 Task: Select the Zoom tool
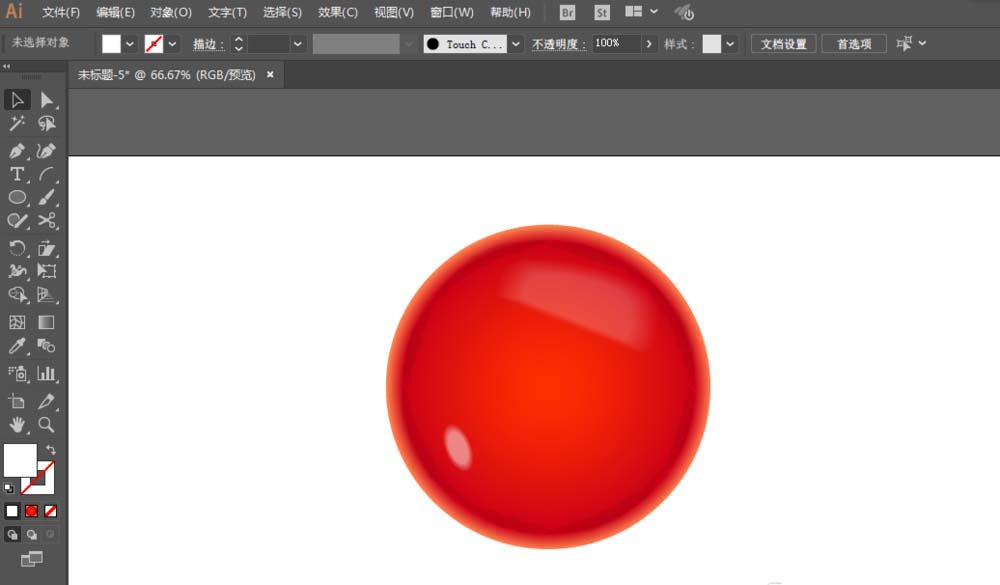tap(47, 425)
